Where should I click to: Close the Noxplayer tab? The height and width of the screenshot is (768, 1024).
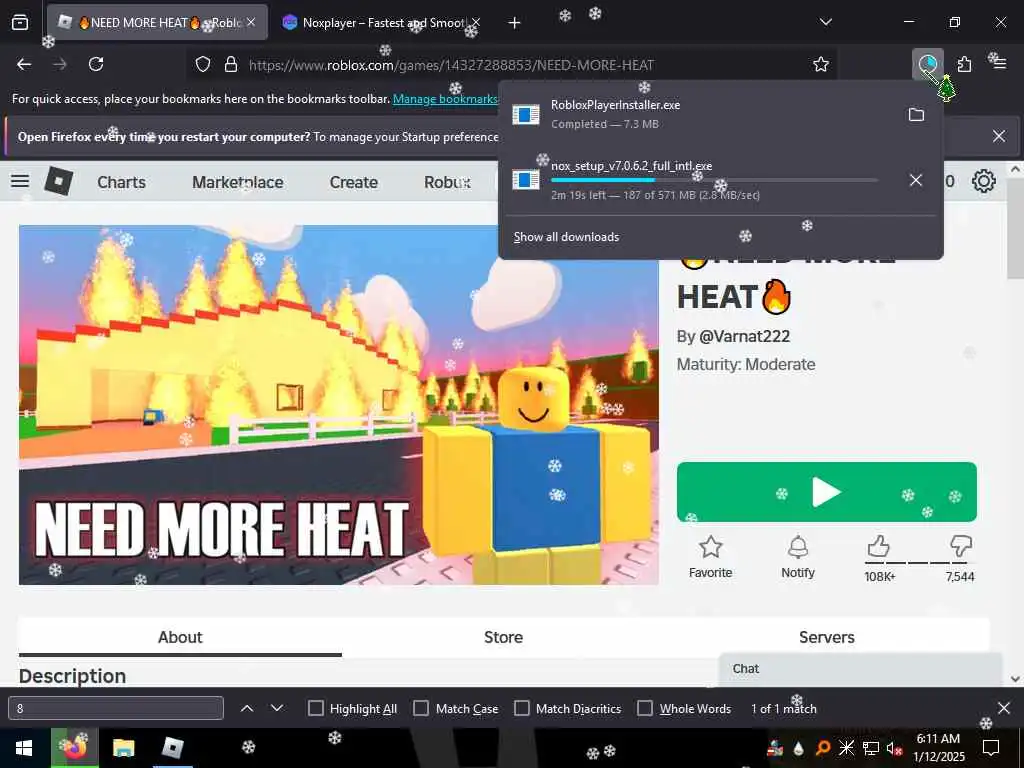tap(477, 22)
